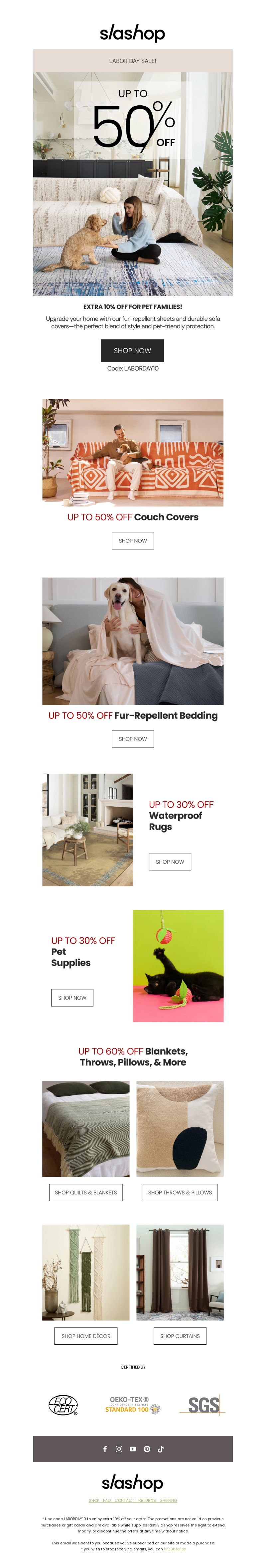Open the Returns footer link
This screenshot has width=266, height=1568.
coord(147,1501)
